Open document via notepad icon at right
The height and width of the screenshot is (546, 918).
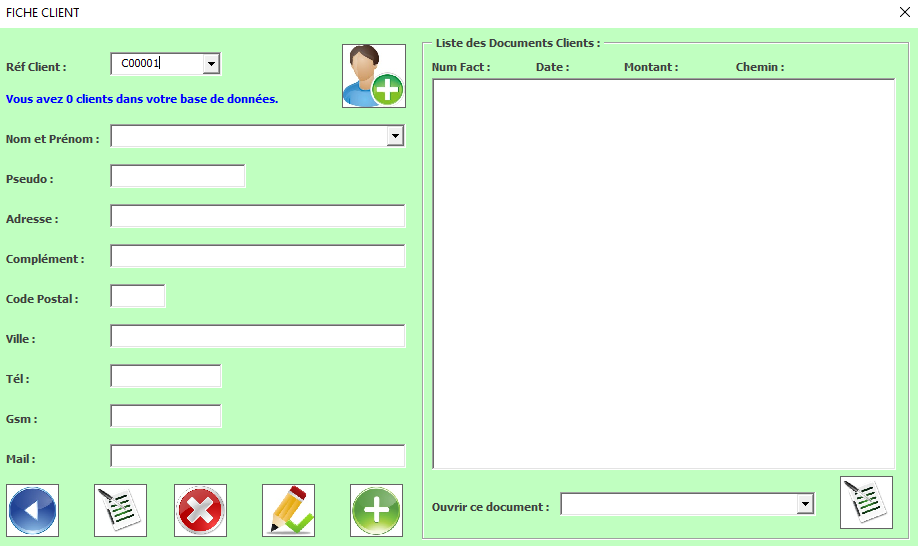coord(866,502)
